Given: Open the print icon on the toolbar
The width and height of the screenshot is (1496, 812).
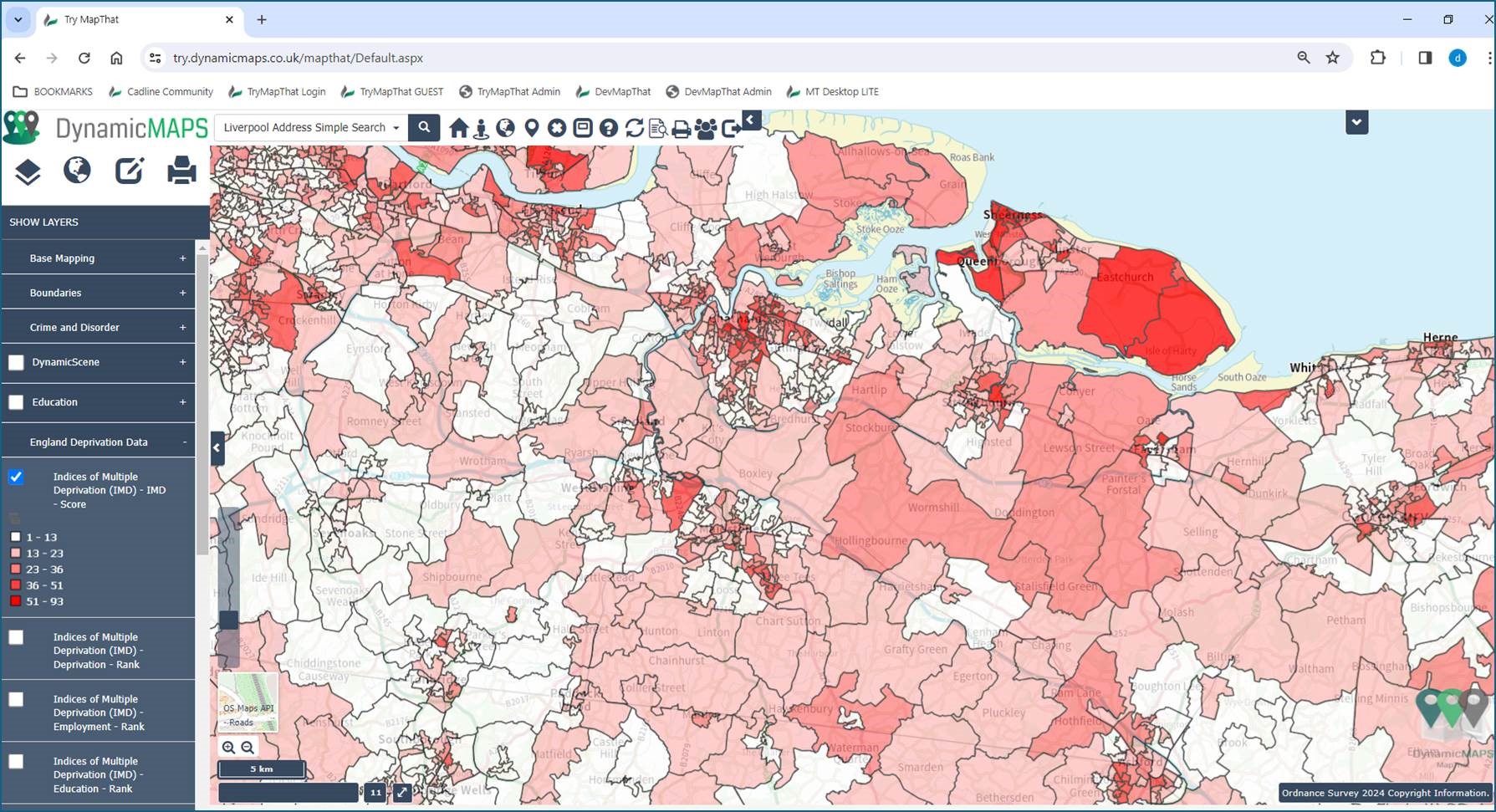Looking at the screenshot, I should click(x=681, y=128).
